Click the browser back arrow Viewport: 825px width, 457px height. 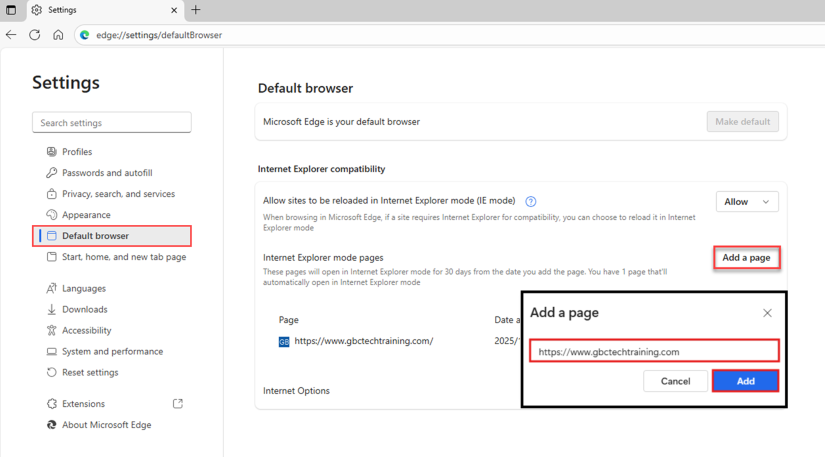[x=11, y=35]
